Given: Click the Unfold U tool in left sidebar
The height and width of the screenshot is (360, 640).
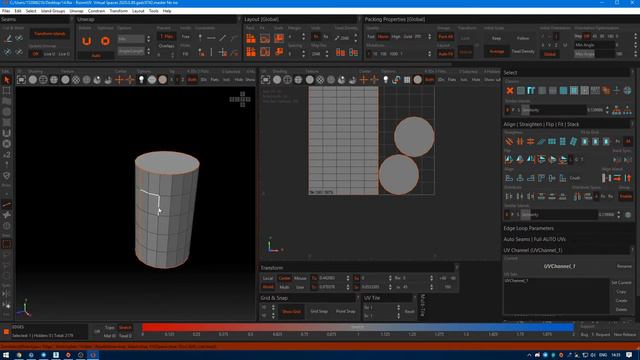Looking at the screenshot, I should (7, 133).
